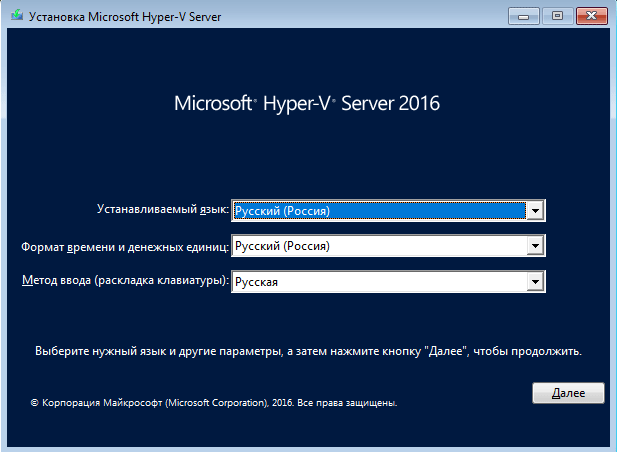Viewport: 617px width, 452px height.
Task: Open the Устанавливаемый язык combo box
Action: tap(388, 210)
